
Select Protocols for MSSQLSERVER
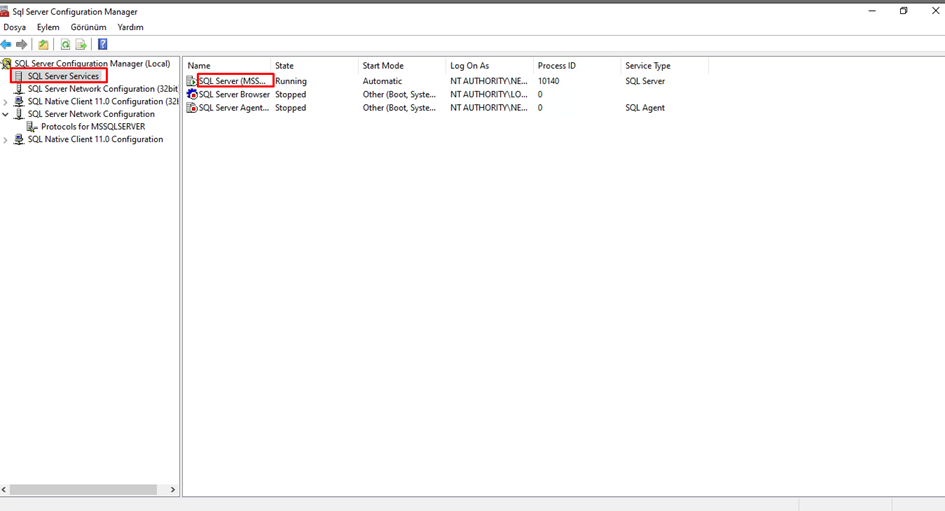(x=93, y=127)
